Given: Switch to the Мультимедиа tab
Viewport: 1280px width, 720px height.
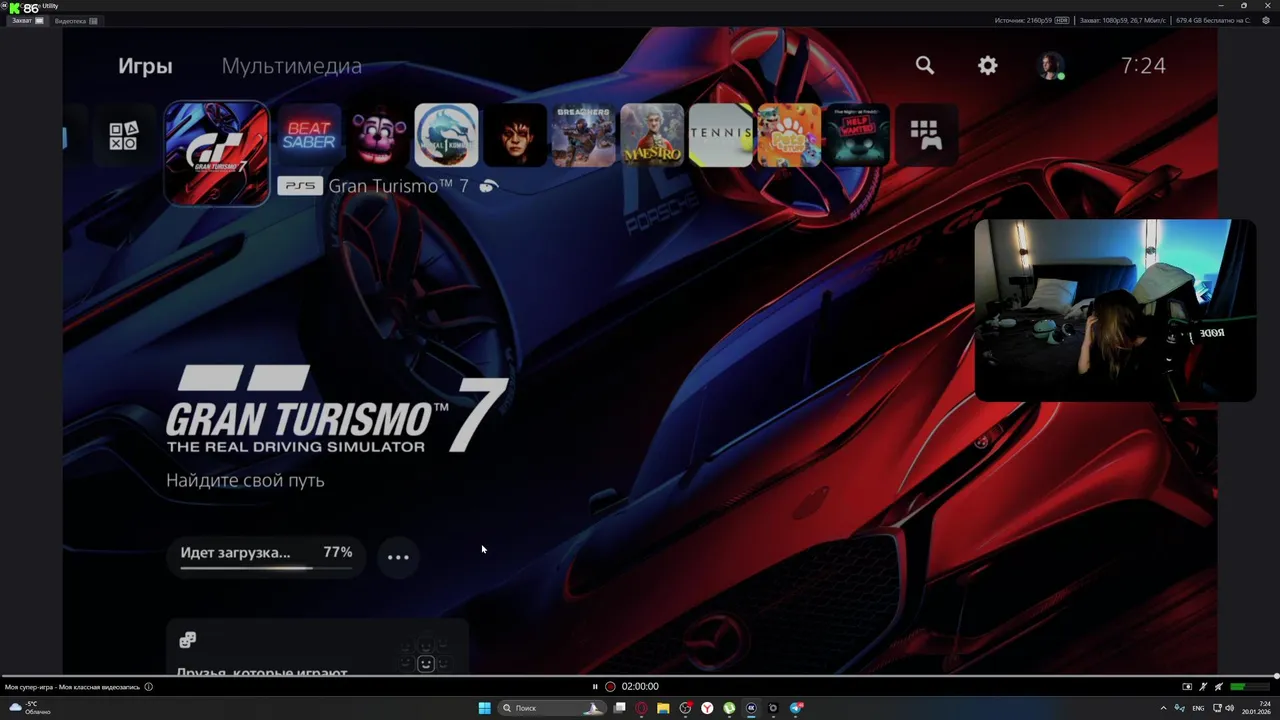Looking at the screenshot, I should [291, 66].
